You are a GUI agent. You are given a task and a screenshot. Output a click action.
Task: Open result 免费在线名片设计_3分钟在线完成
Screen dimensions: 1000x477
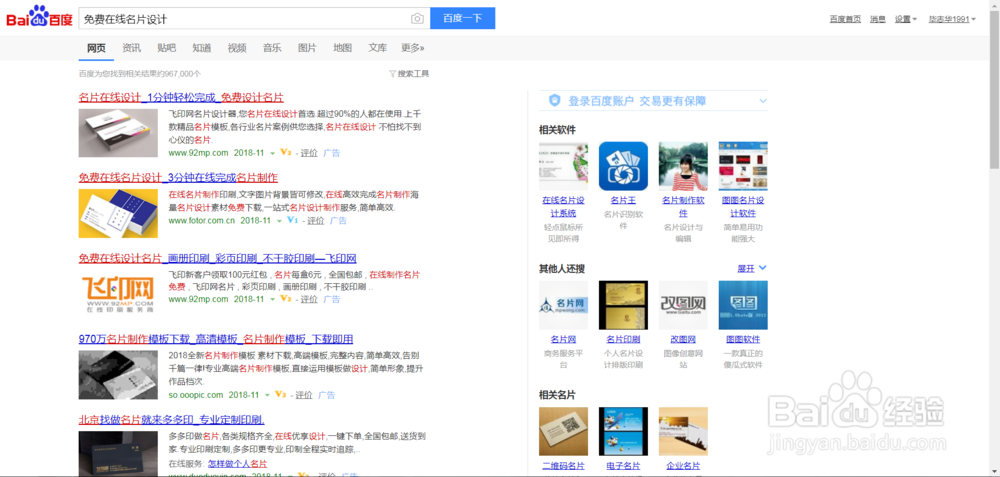pos(178,177)
